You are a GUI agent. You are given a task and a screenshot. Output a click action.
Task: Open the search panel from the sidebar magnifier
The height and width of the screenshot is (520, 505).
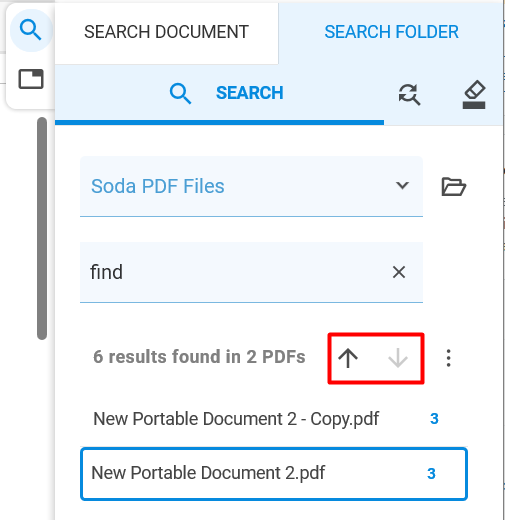[x=31, y=30]
